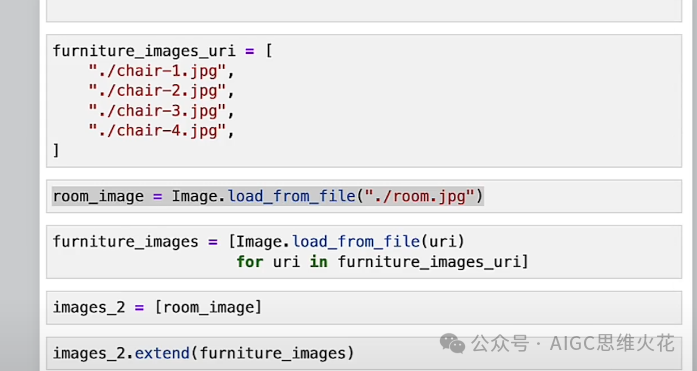Click the furniture_images list comprehension cell
This screenshot has width=697, height=371.
(x=364, y=252)
